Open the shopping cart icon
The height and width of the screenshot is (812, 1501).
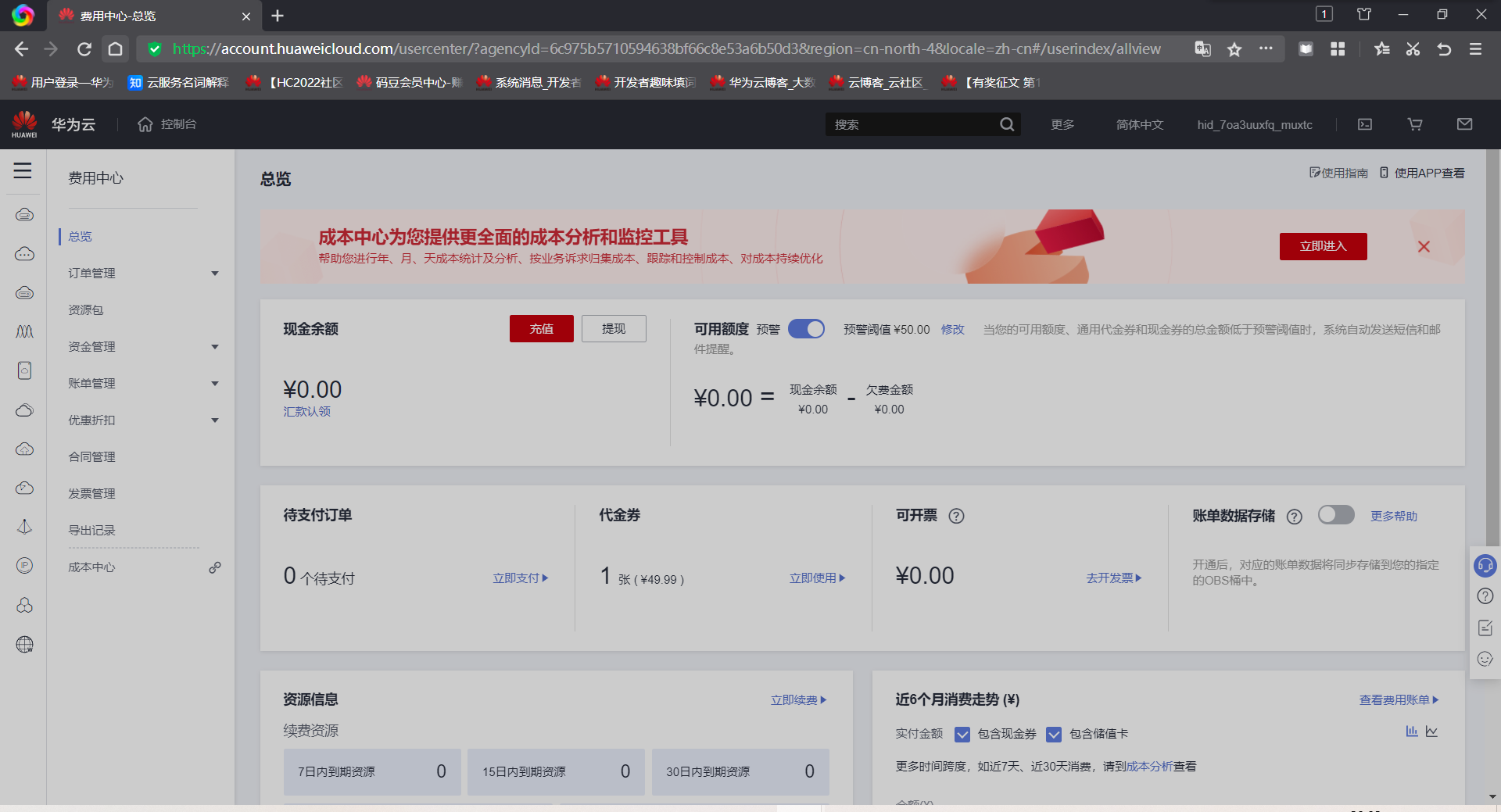1415,124
